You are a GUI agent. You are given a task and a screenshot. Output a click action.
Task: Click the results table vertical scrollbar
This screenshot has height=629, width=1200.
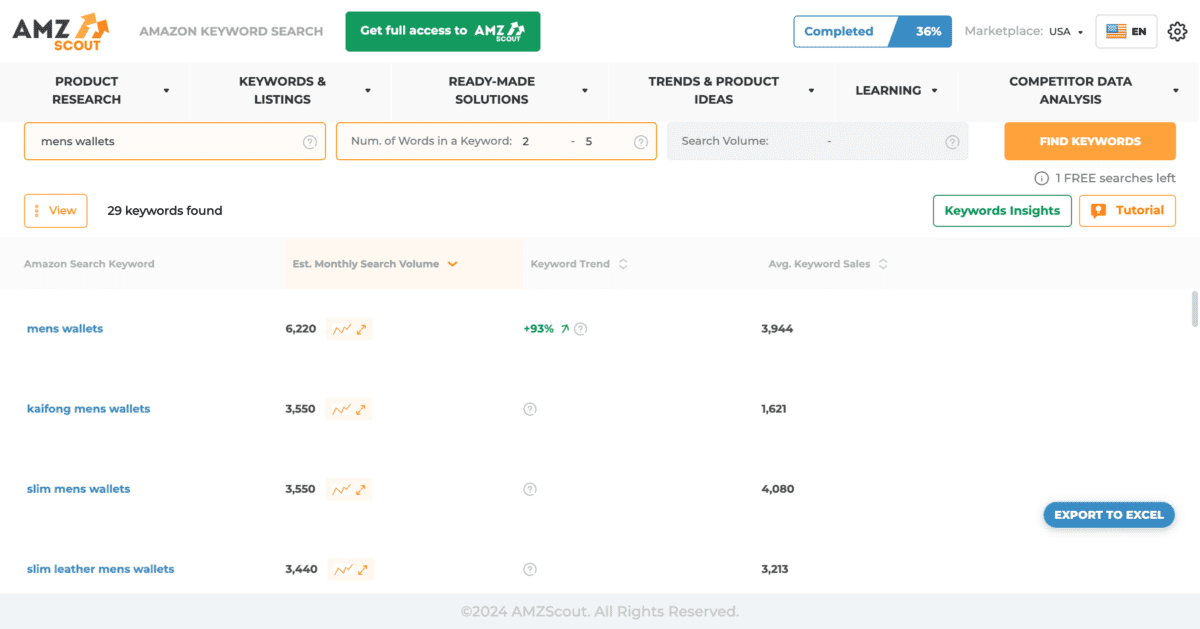[x=1194, y=309]
